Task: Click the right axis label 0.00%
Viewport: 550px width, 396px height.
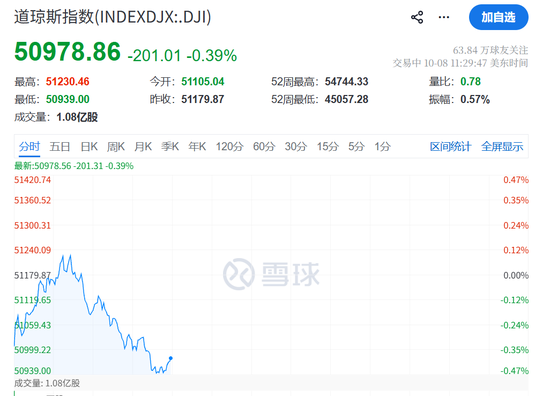Action: 516,275
